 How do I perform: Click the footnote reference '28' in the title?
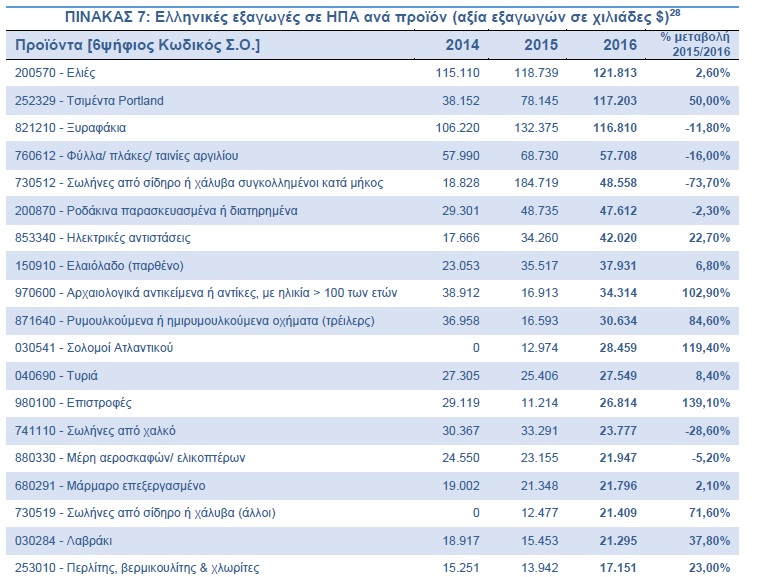[675, 13]
